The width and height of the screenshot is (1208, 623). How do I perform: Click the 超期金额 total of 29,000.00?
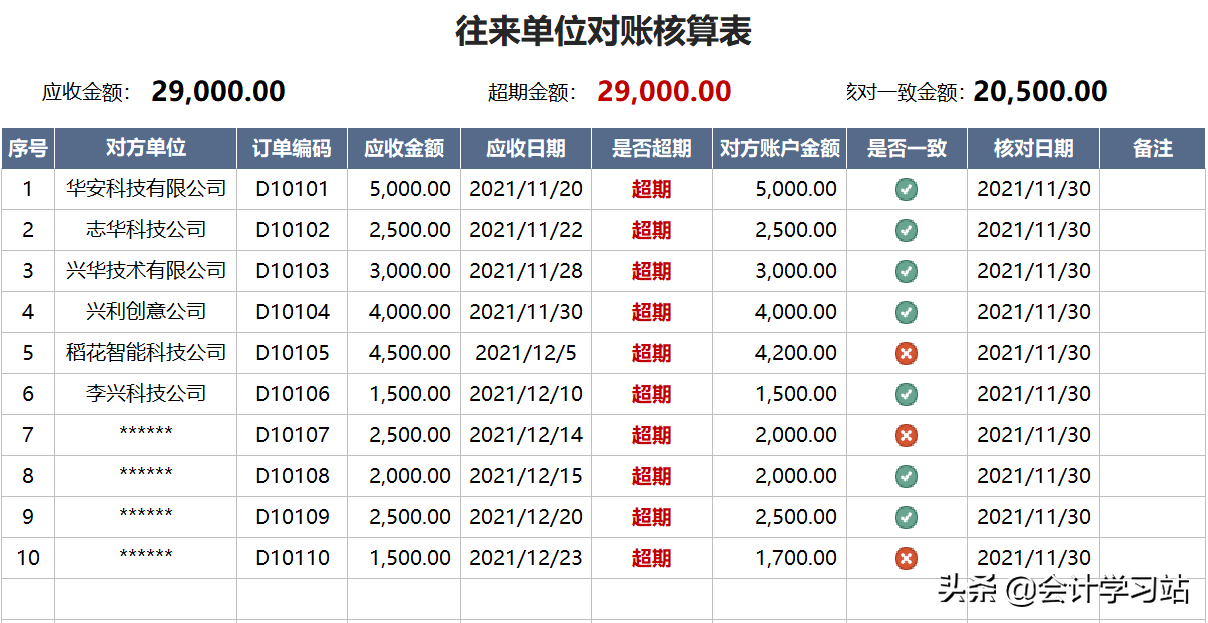(665, 91)
